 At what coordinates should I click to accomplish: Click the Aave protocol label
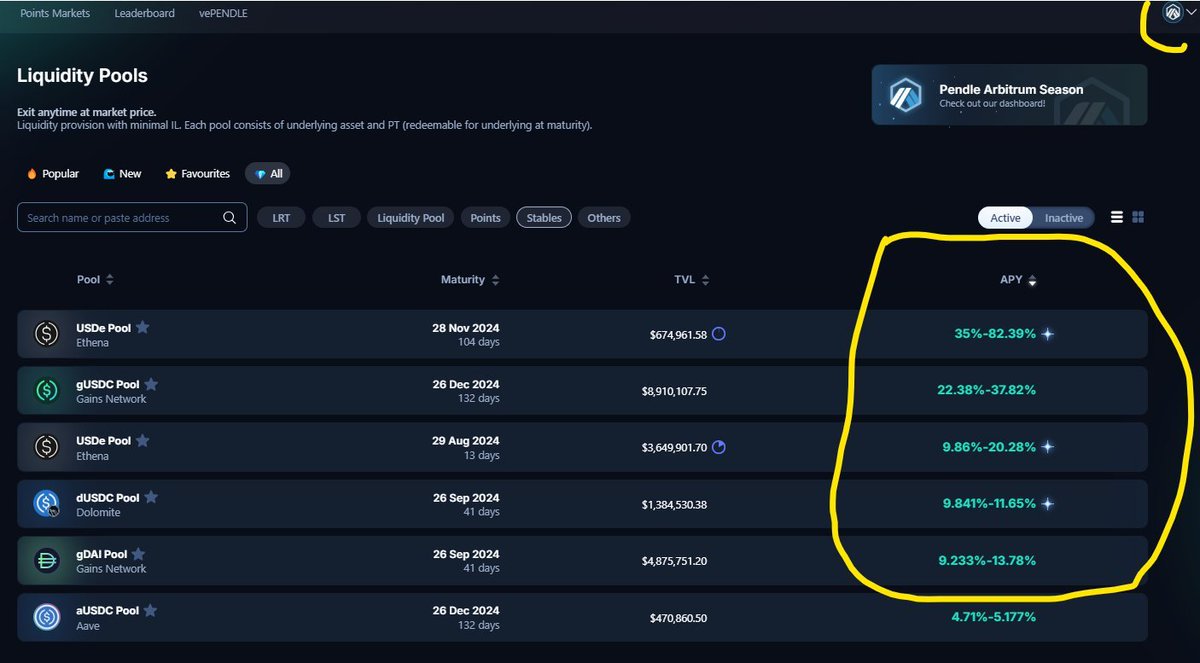(x=88, y=626)
